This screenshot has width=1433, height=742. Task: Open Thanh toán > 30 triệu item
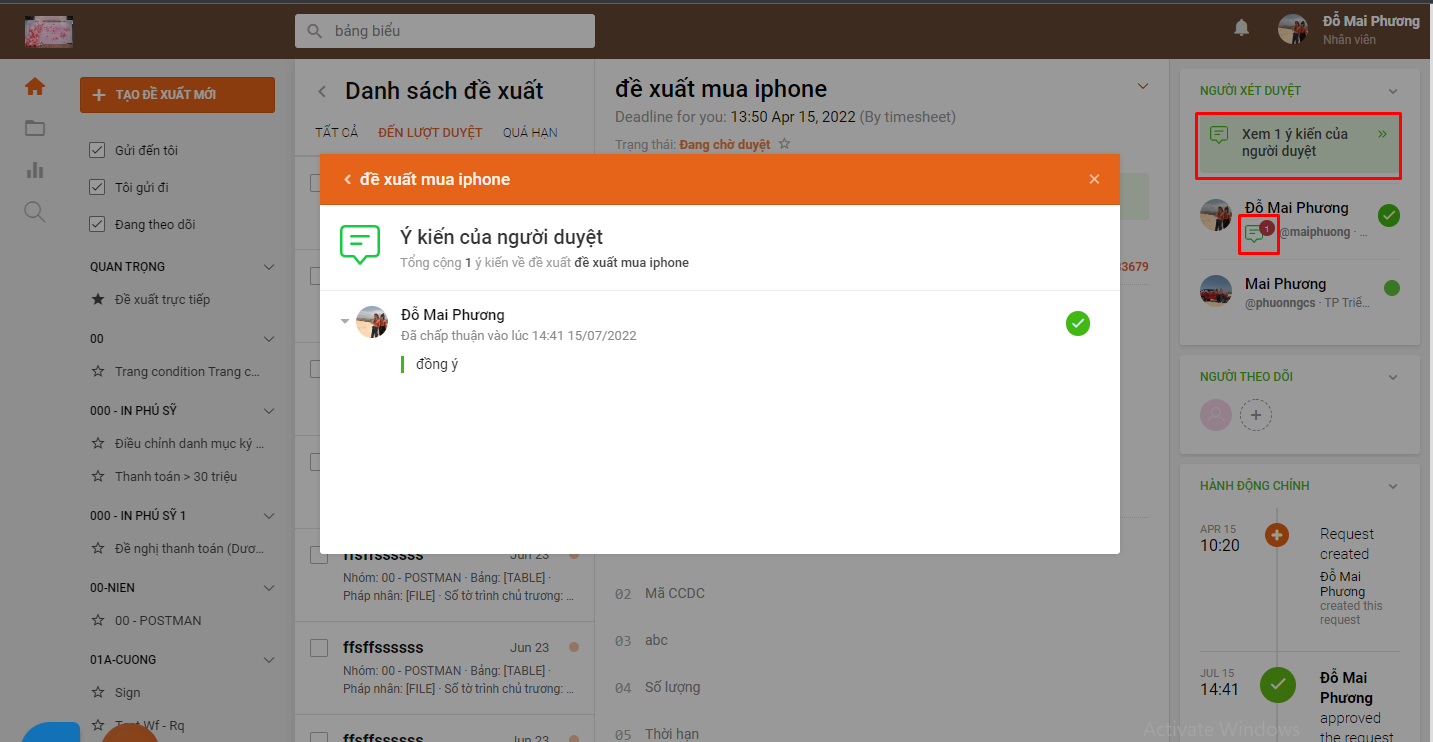(x=176, y=476)
